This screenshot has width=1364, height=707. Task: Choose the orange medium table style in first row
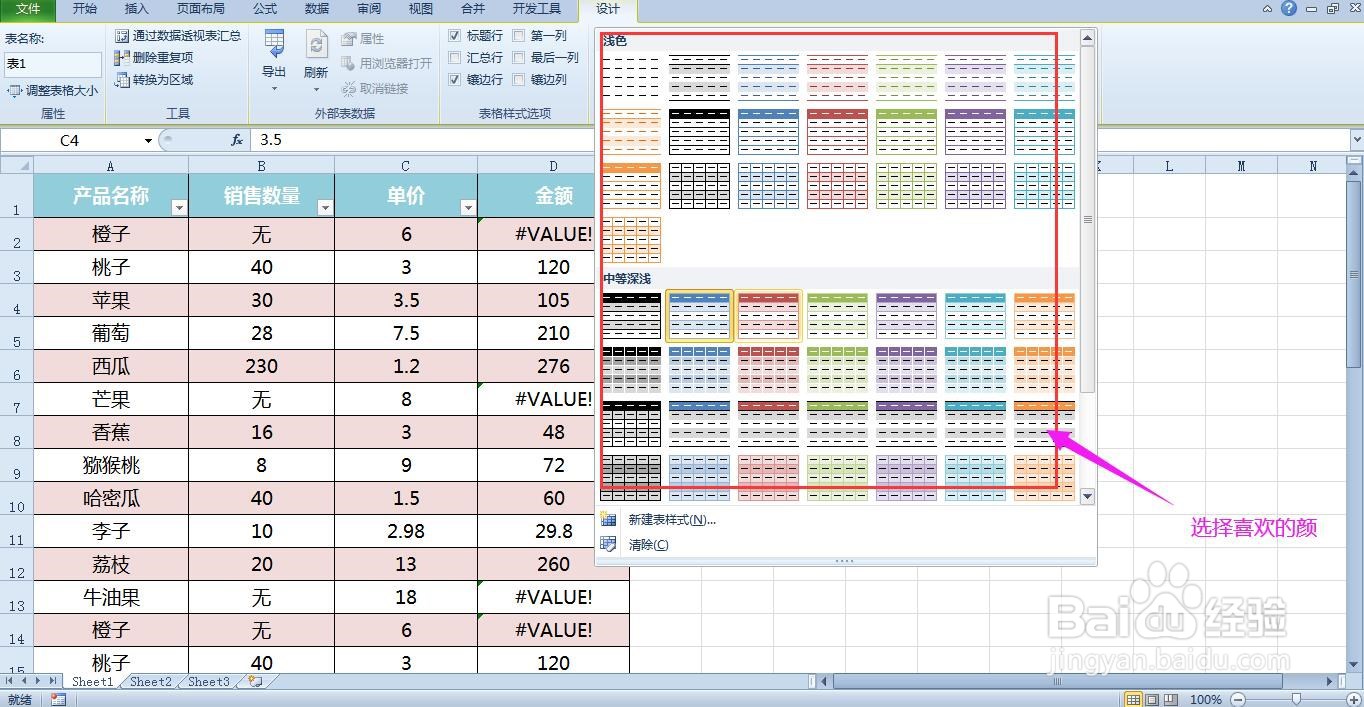1044,315
